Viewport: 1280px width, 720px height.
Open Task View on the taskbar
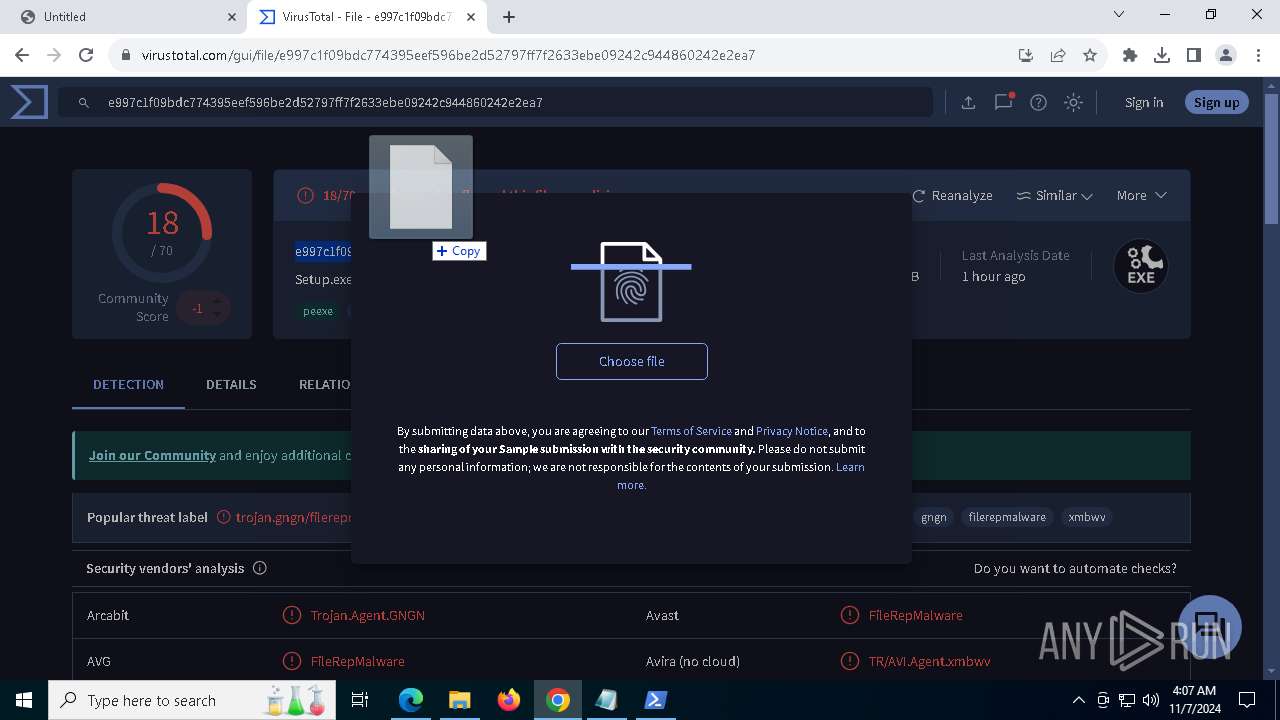[360, 700]
